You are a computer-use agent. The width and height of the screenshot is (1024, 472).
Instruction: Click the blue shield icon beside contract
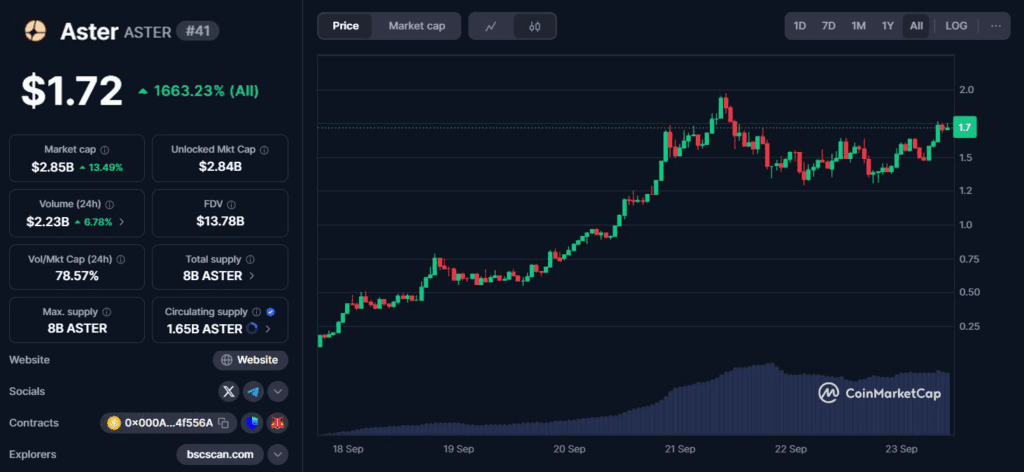pyautogui.click(x=253, y=423)
